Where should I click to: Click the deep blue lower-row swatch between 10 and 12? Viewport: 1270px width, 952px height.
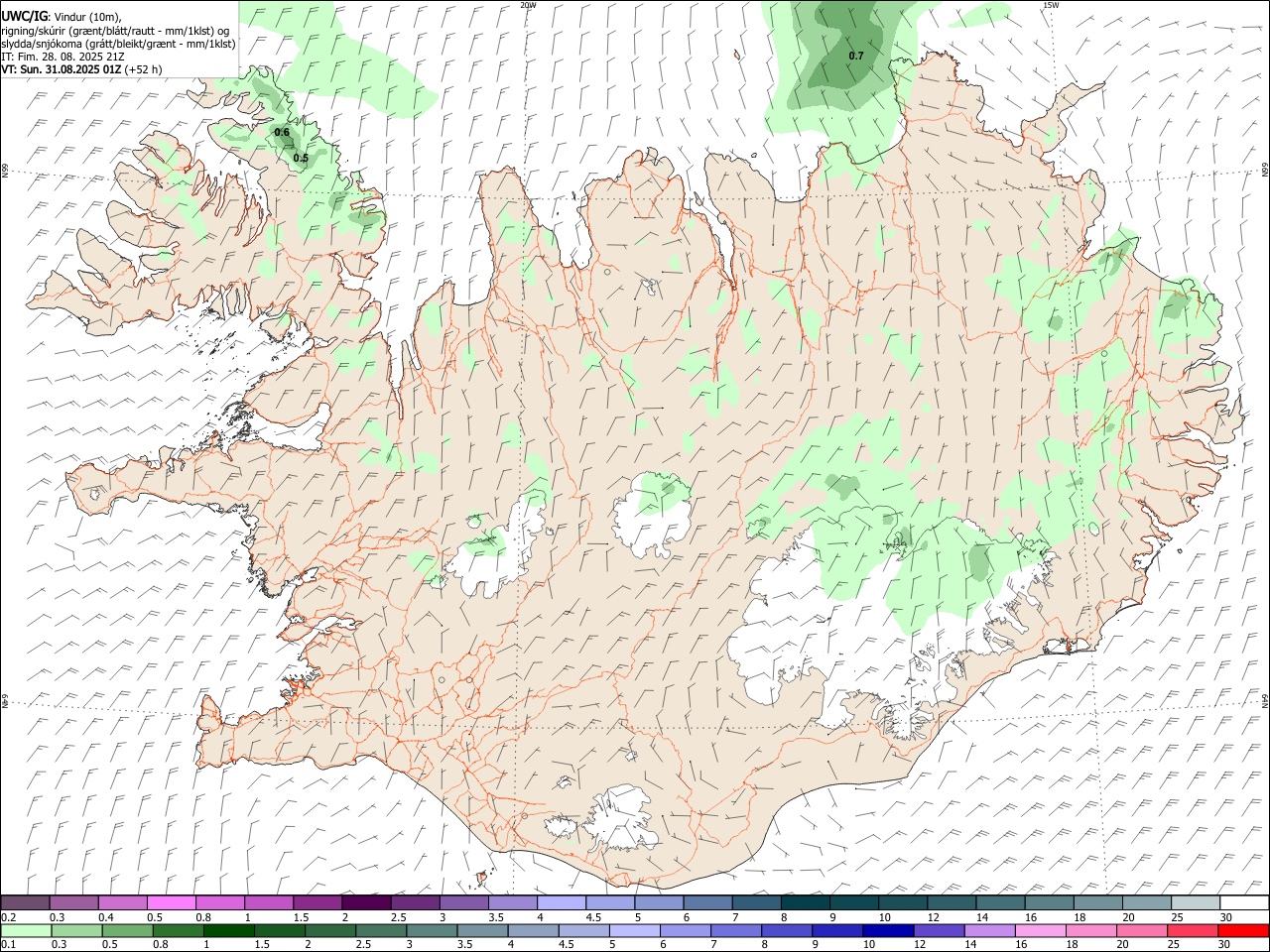click(x=888, y=931)
